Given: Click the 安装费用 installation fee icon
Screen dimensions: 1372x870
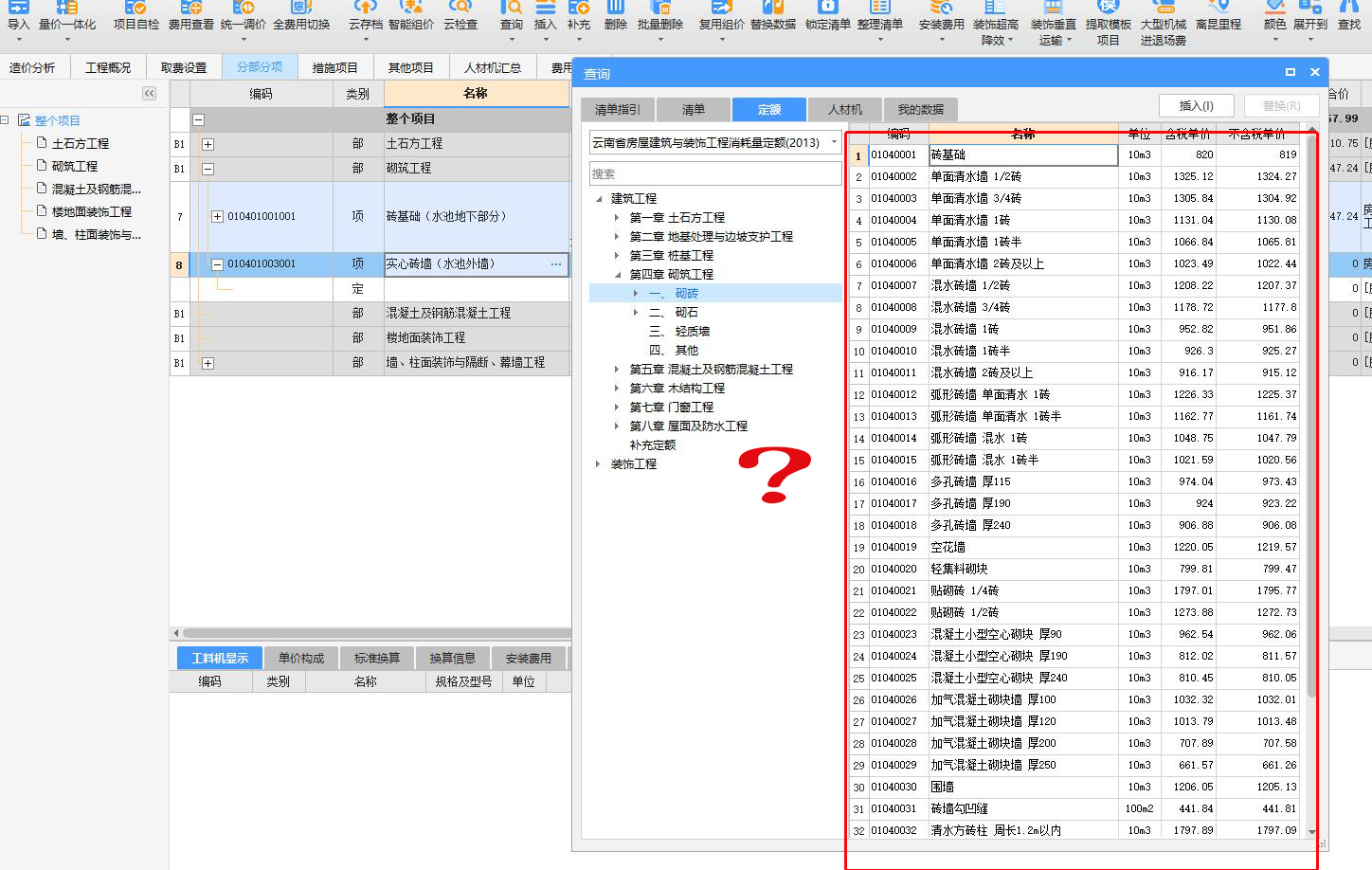Looking at the screenshot, I should point(942,16).
